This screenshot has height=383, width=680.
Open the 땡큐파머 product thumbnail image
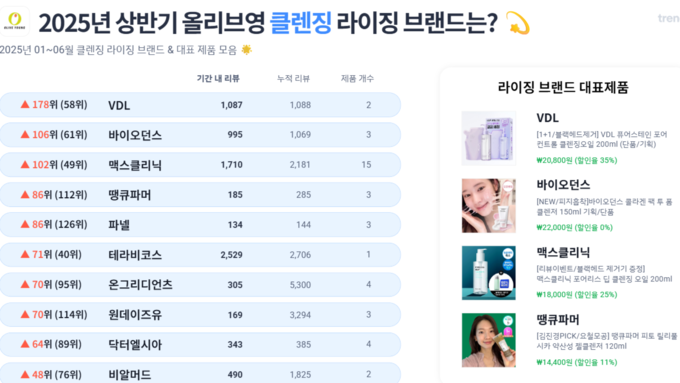[489, 340]
